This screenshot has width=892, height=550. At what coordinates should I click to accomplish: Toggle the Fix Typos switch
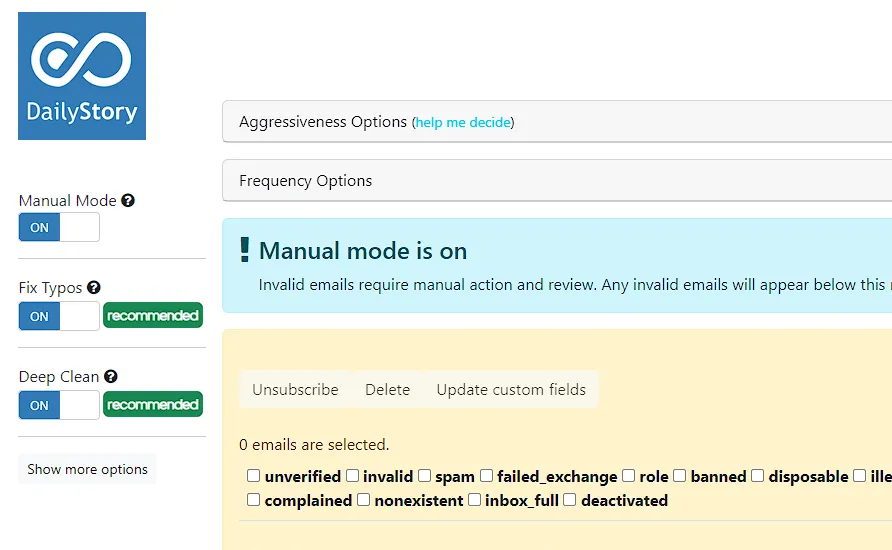[x=59, y=316]
